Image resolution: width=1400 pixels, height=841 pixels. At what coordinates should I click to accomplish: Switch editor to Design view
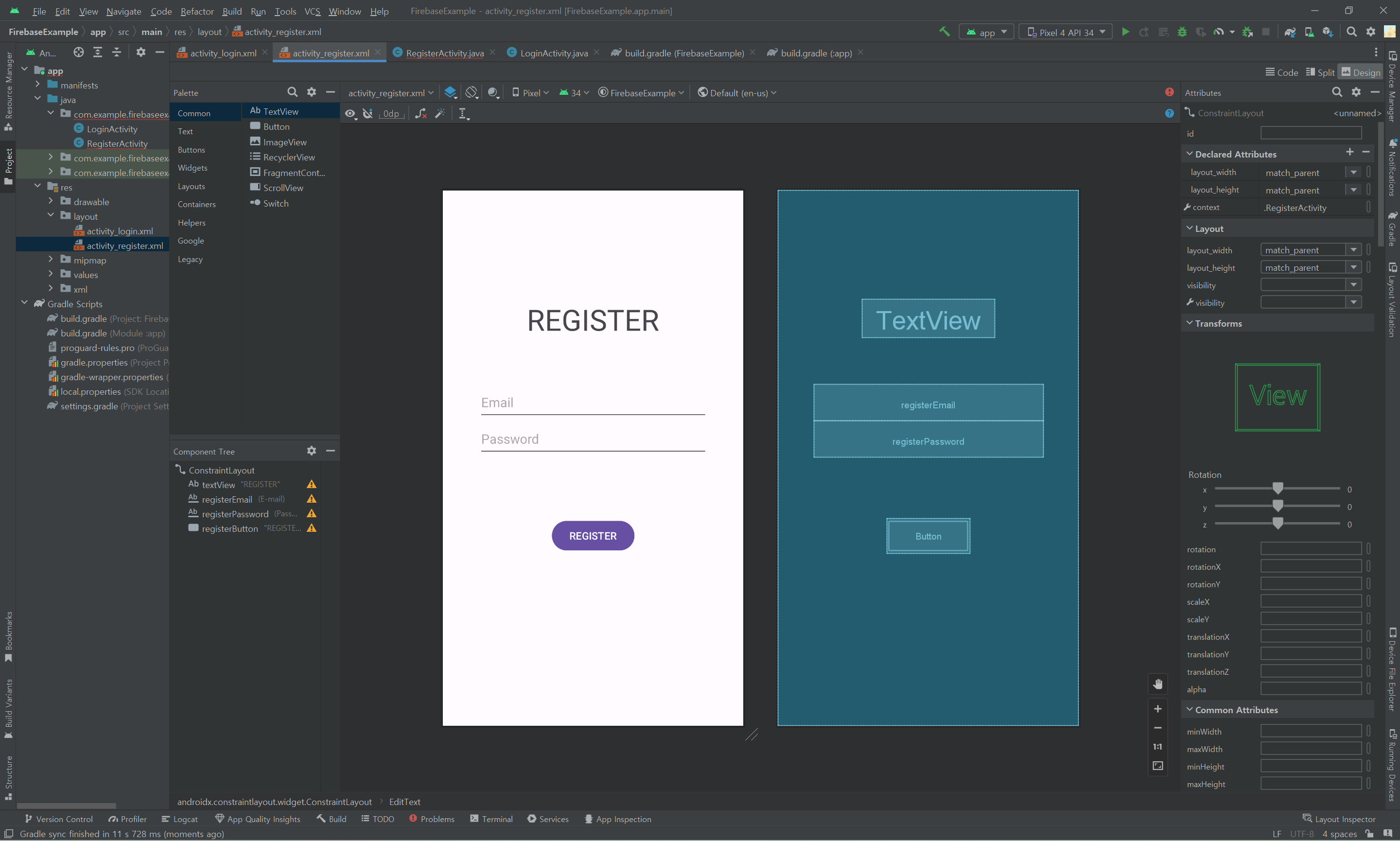click(1360, 72)
